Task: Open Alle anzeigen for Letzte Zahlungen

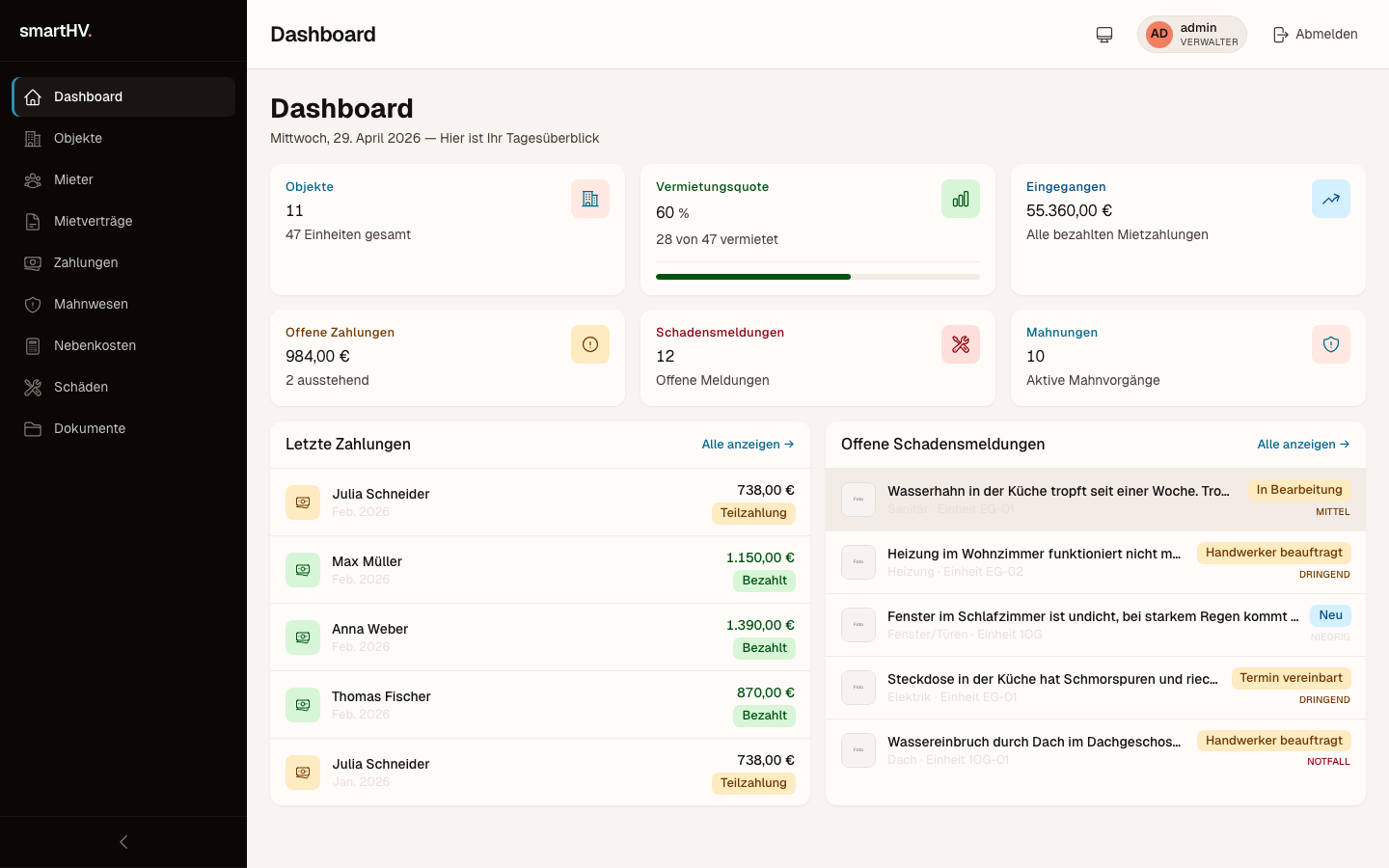Action: tap(748, 445)
